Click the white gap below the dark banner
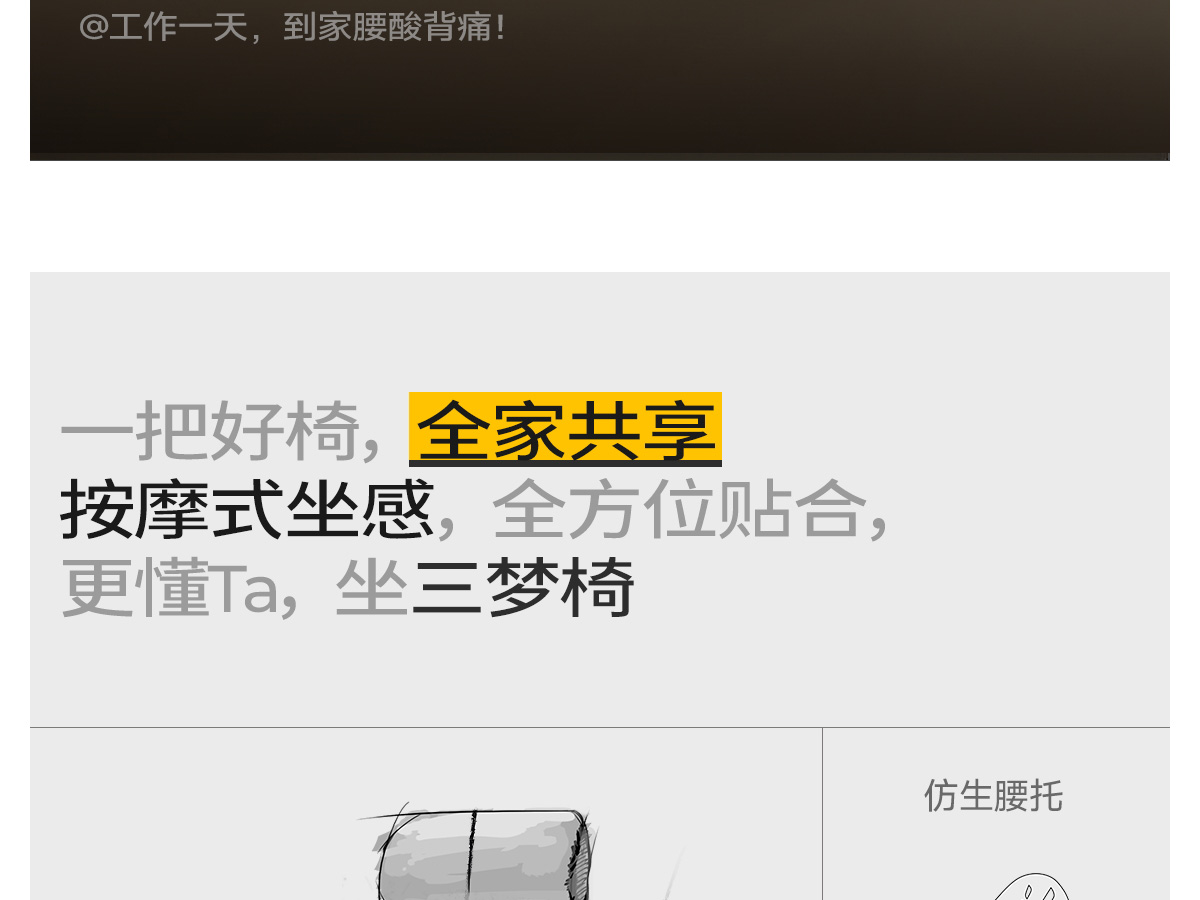The width and height of the screenshot is (1200, 900). point(600,216)
